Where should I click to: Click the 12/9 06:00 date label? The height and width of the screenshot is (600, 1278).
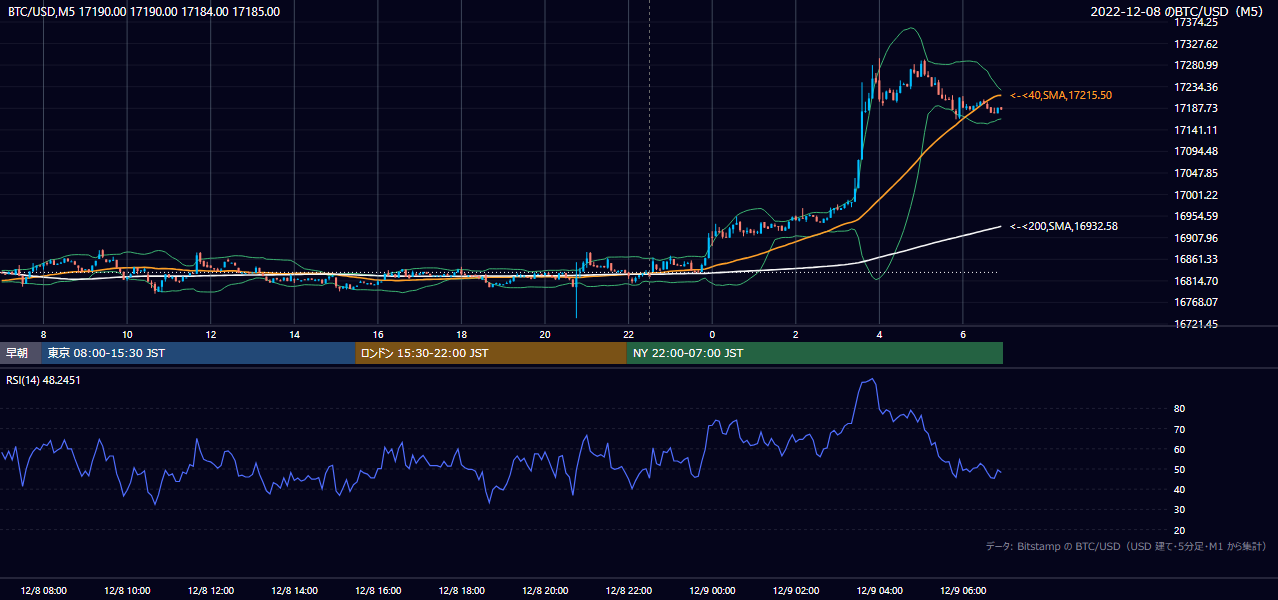[962, 591]
